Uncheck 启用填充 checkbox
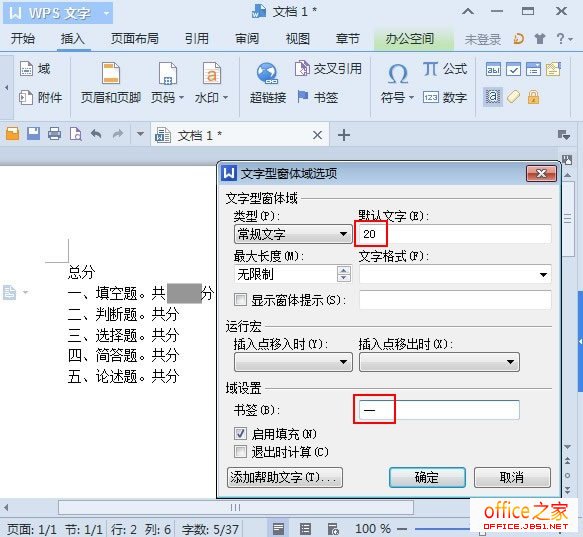The height and width of the screenshot is (537, 583). [240, 433]
